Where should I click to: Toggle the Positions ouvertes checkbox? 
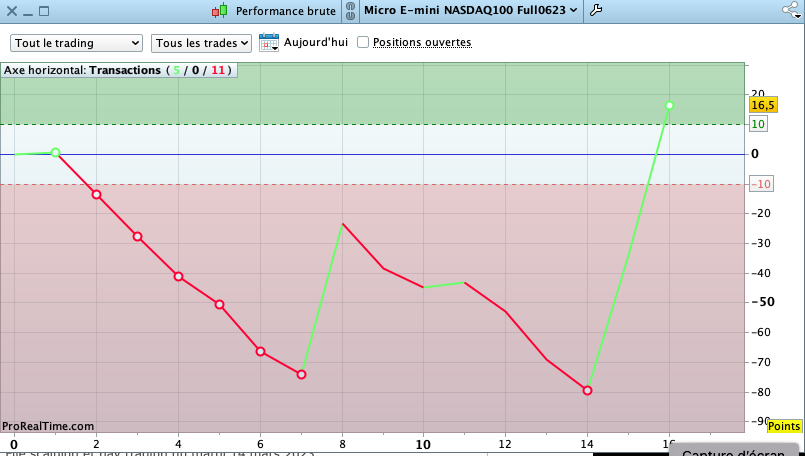(x=363, y=42)
